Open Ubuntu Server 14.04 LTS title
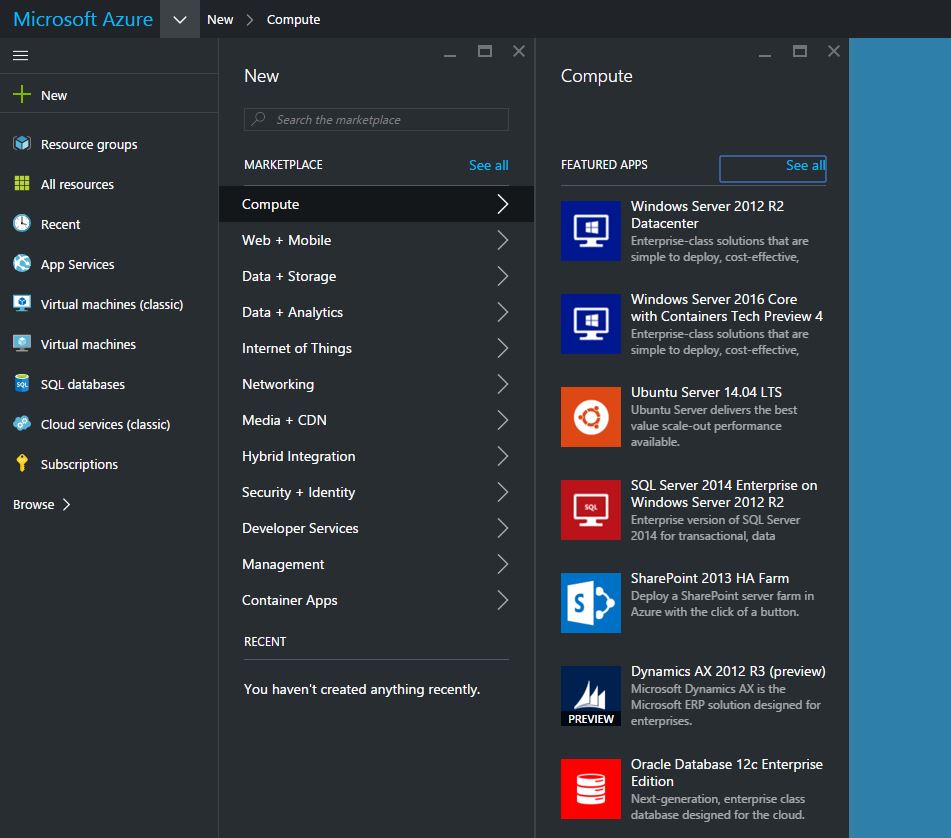Viewport: 951px width, 838px height. (x=706, y=392)
